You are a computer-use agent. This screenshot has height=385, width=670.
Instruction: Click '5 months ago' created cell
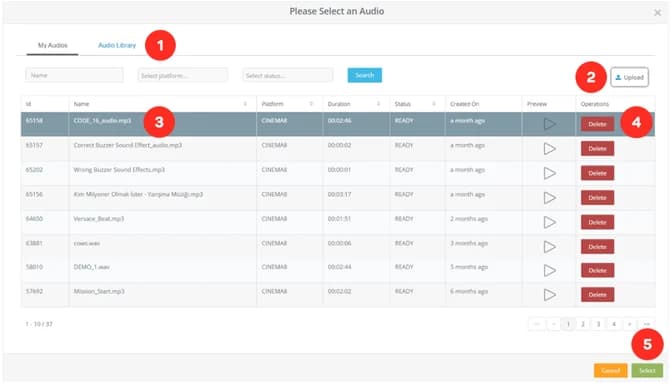click(x=469, y=267)
